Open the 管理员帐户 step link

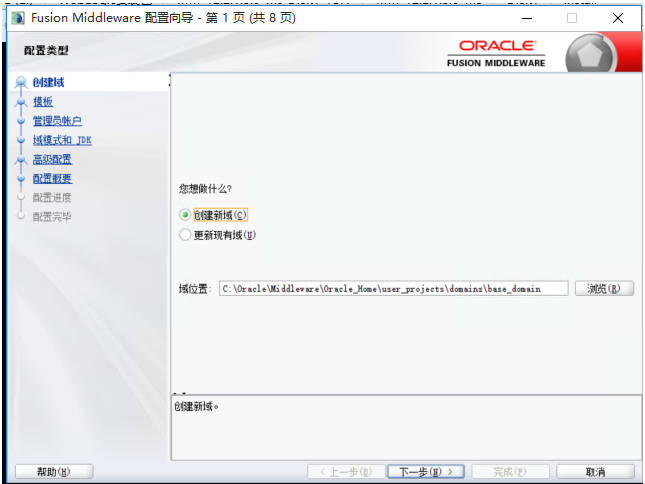pos(57,121)
